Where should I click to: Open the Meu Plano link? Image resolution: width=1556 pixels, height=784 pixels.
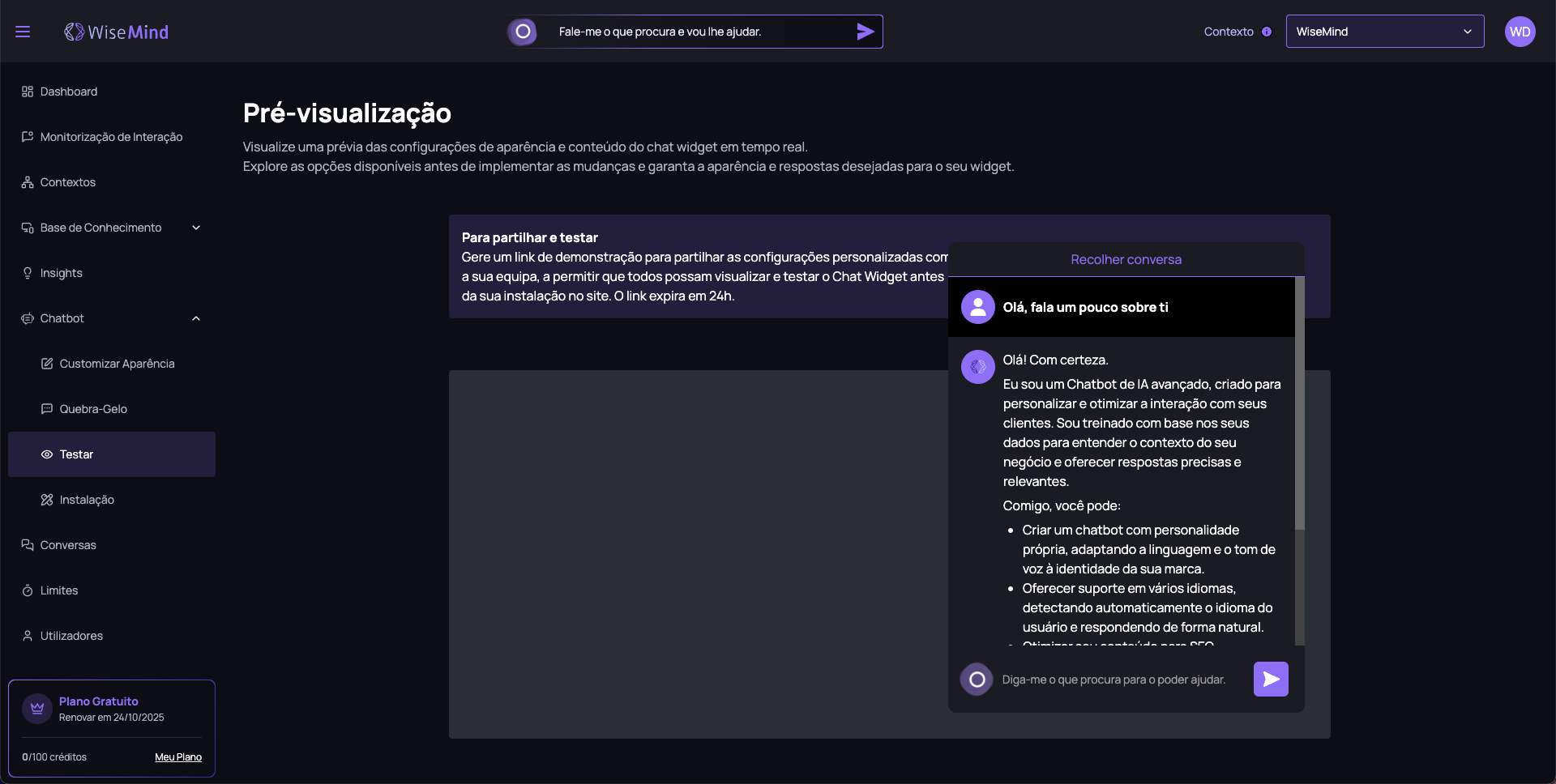click(x=178, y=757)
